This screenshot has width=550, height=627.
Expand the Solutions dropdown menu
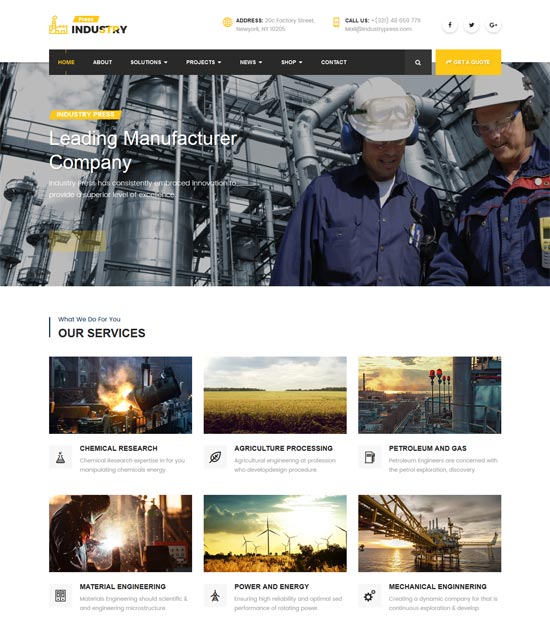click(x=149, y=62)
